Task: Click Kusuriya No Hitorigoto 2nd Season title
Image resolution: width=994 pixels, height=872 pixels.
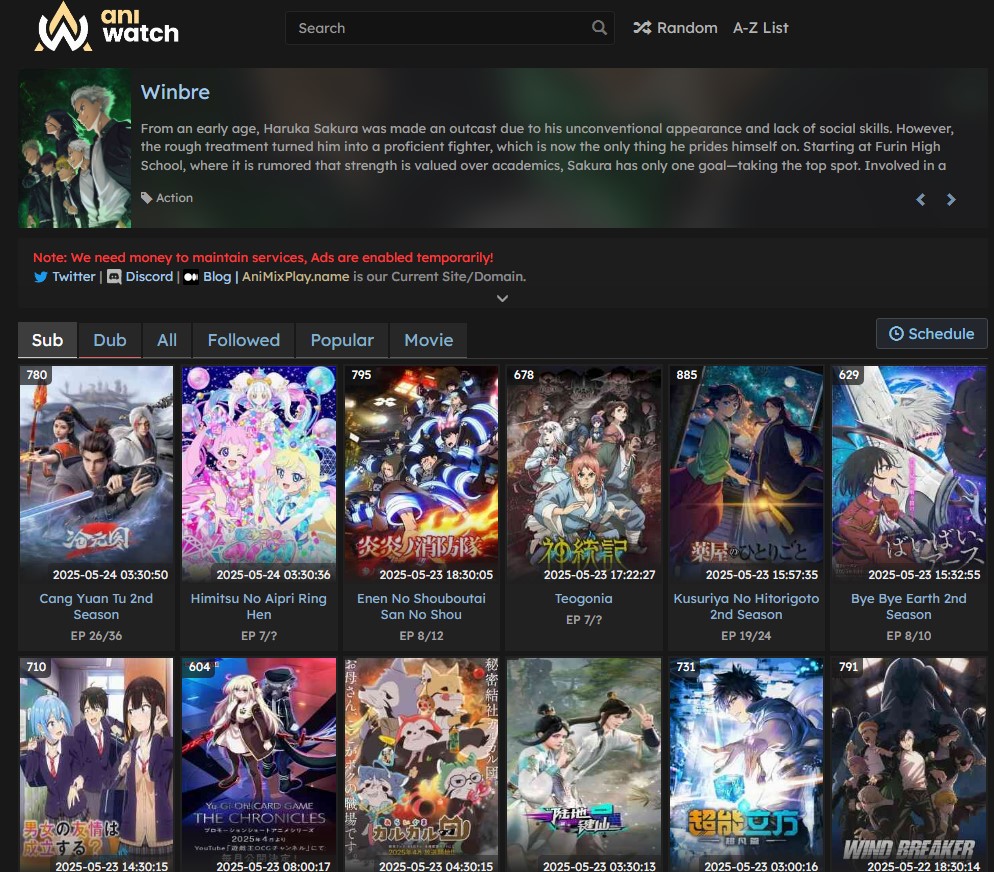Action: [x=746, y=606]
